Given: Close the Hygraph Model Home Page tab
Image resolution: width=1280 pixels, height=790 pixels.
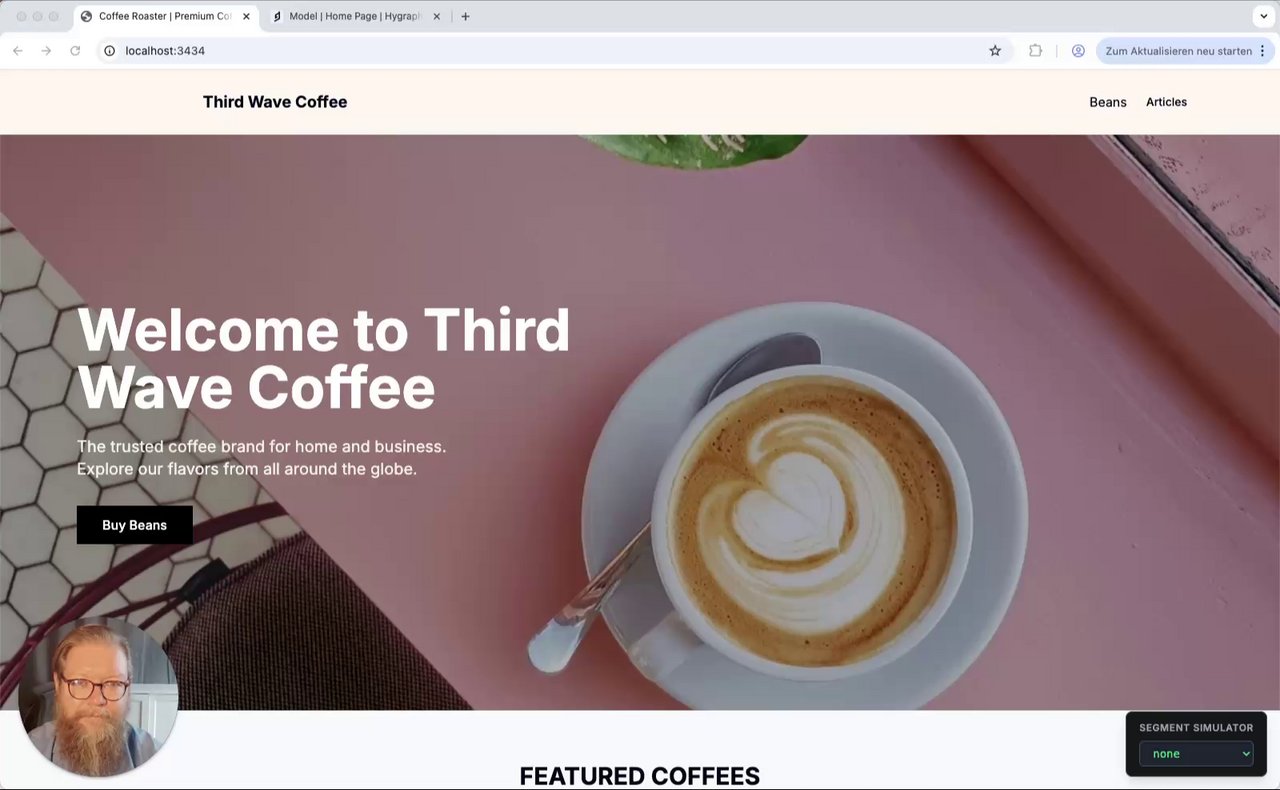Looking at the screenshot, I should tap(436, 17).
